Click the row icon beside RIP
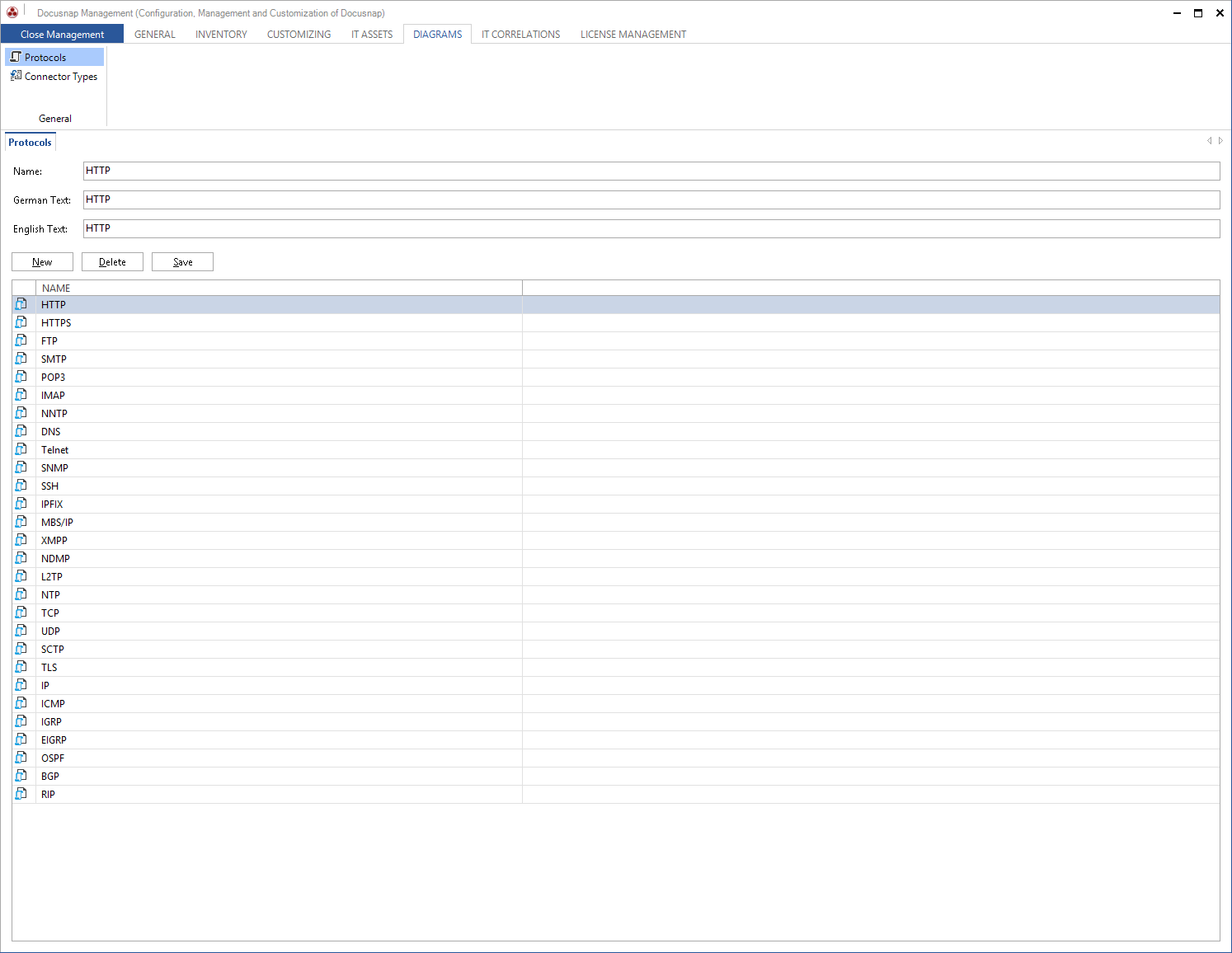This screenshot has height=953, width=1232. (21, 794)
